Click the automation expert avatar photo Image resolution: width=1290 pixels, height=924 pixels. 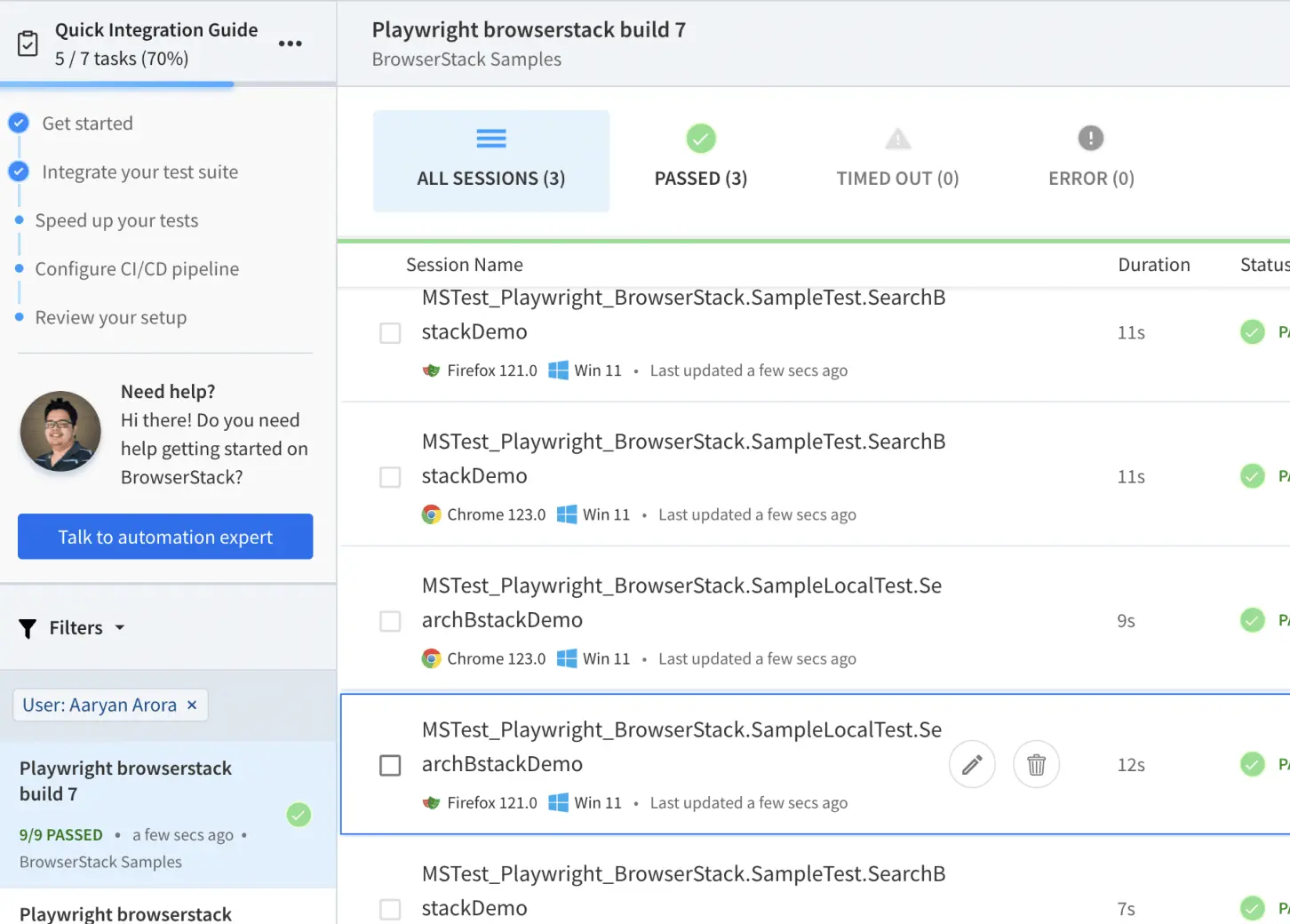coord(60,431)
